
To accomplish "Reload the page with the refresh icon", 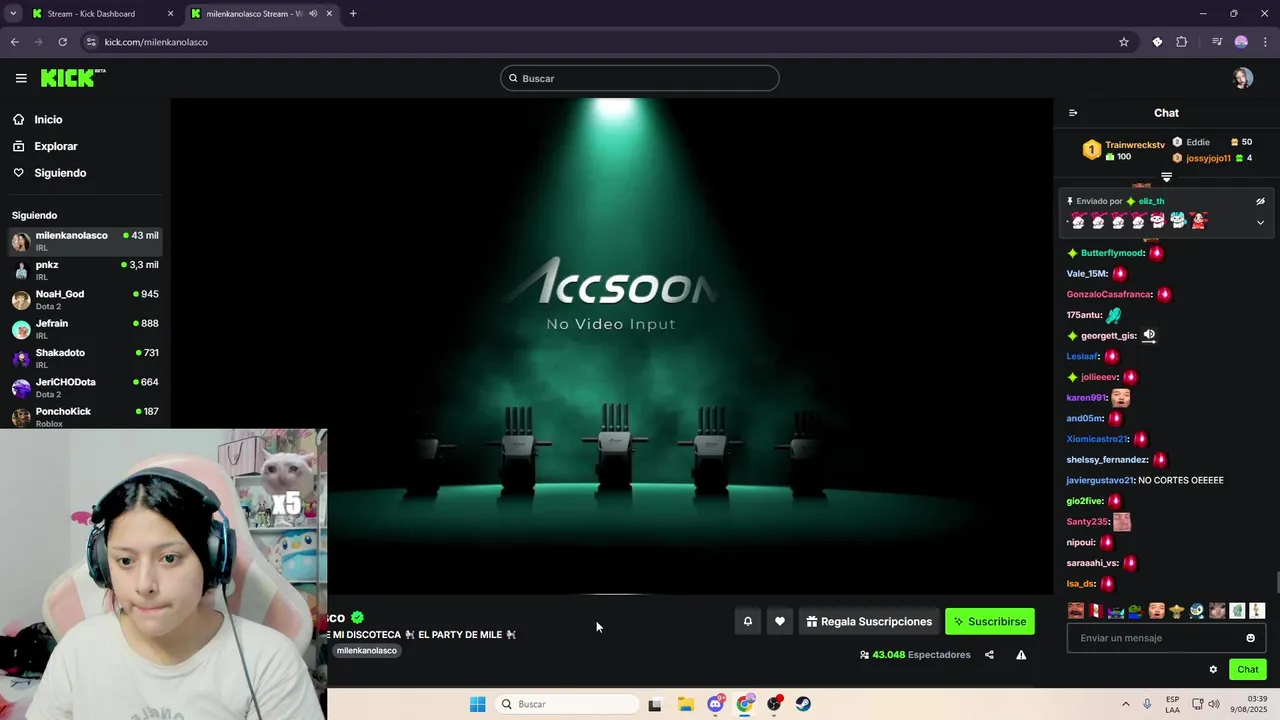I will (x=62, y=42).
